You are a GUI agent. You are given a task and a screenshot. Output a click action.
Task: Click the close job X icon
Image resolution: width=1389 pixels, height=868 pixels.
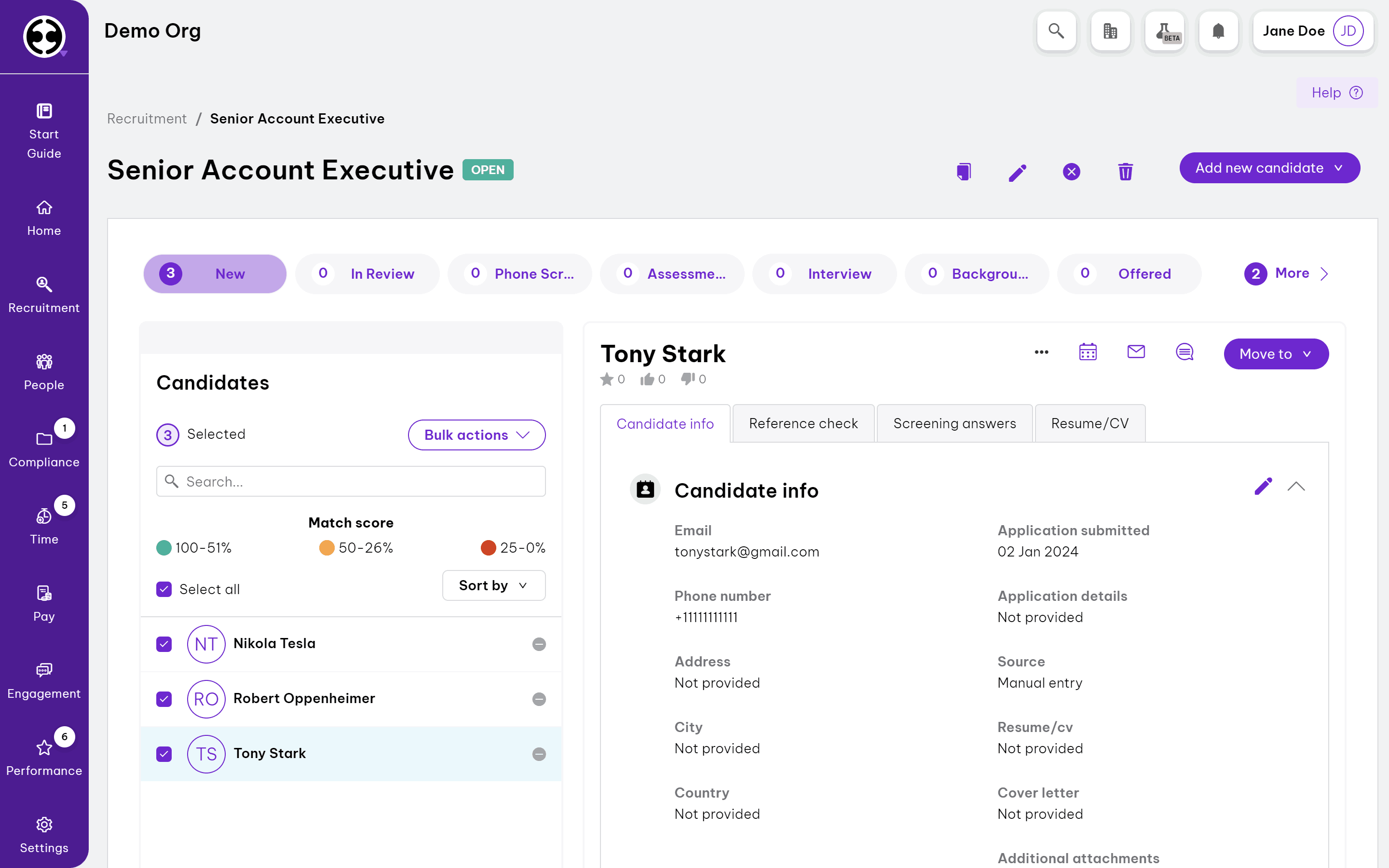tap(1071, 172)
